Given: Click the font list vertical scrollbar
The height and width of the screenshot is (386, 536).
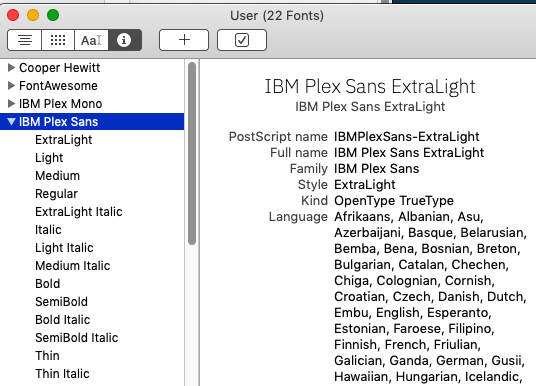Looking at the screenshot, I should click(x=192, y=153).
